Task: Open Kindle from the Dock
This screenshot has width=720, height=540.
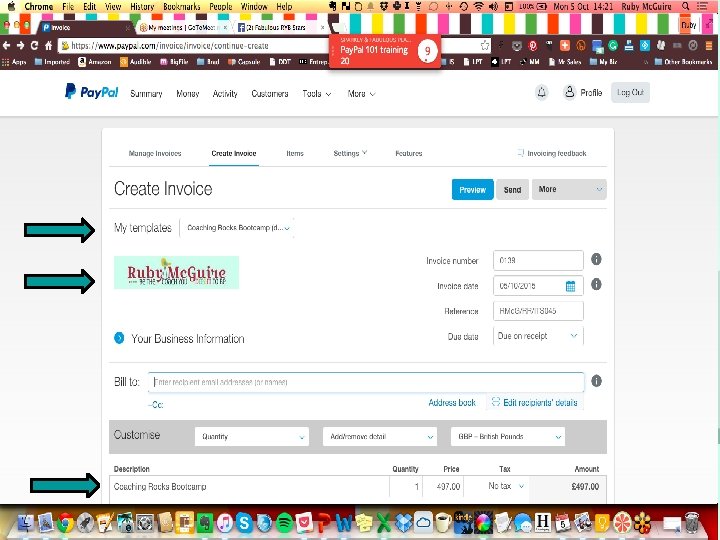Action: pos(463,522)
